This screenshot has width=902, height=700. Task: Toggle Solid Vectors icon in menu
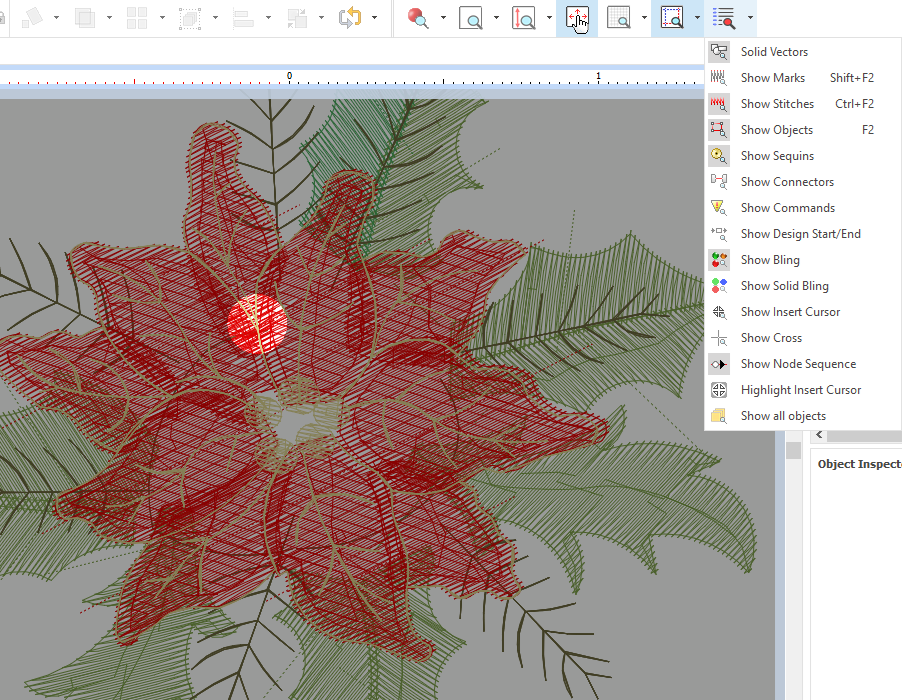719,52
